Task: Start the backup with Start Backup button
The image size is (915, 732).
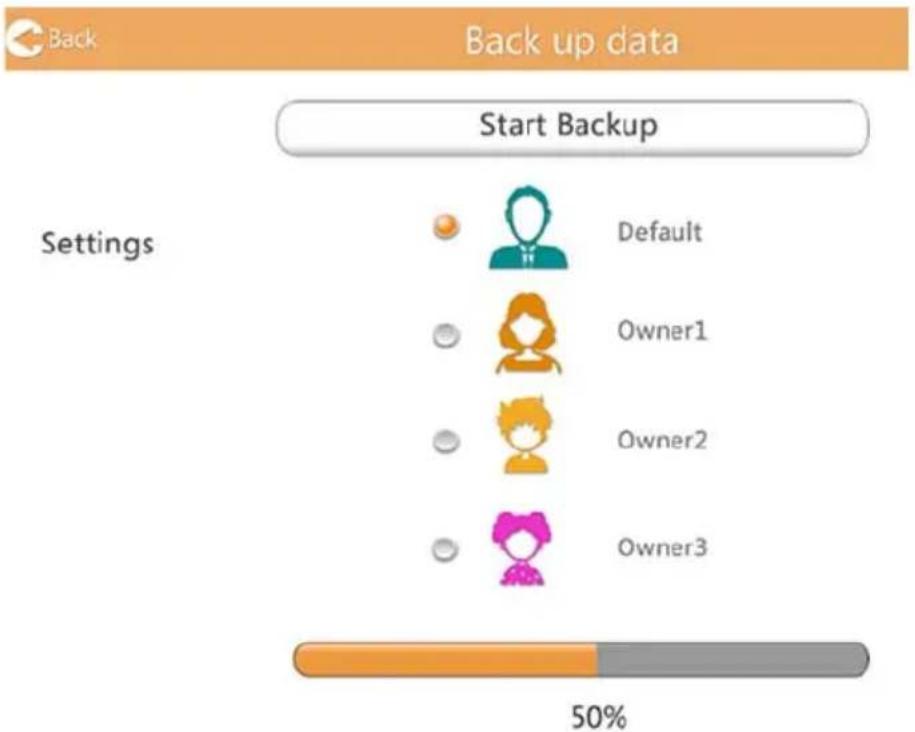Action: click(x=572, y=128)
